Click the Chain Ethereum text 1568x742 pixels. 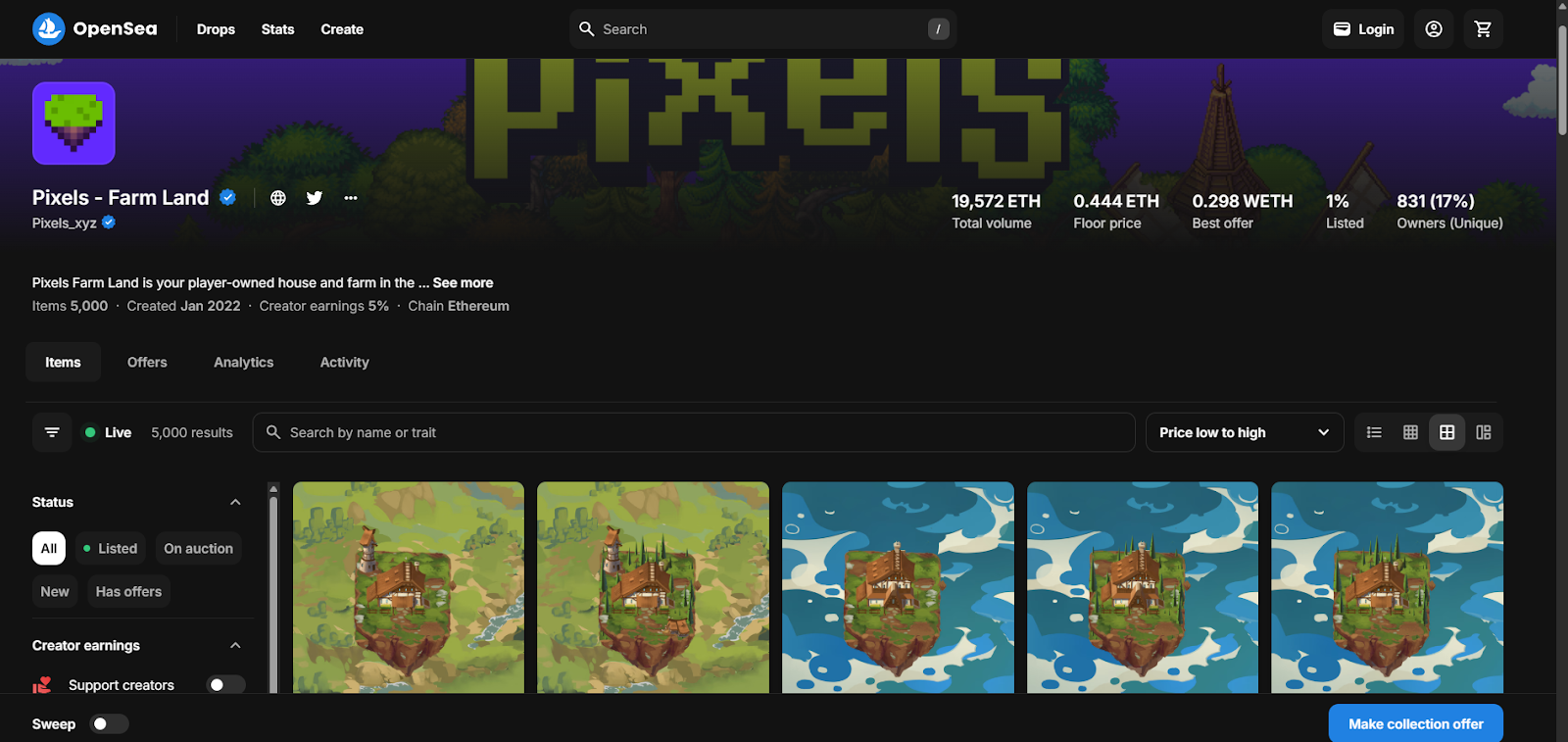[459, 306]
